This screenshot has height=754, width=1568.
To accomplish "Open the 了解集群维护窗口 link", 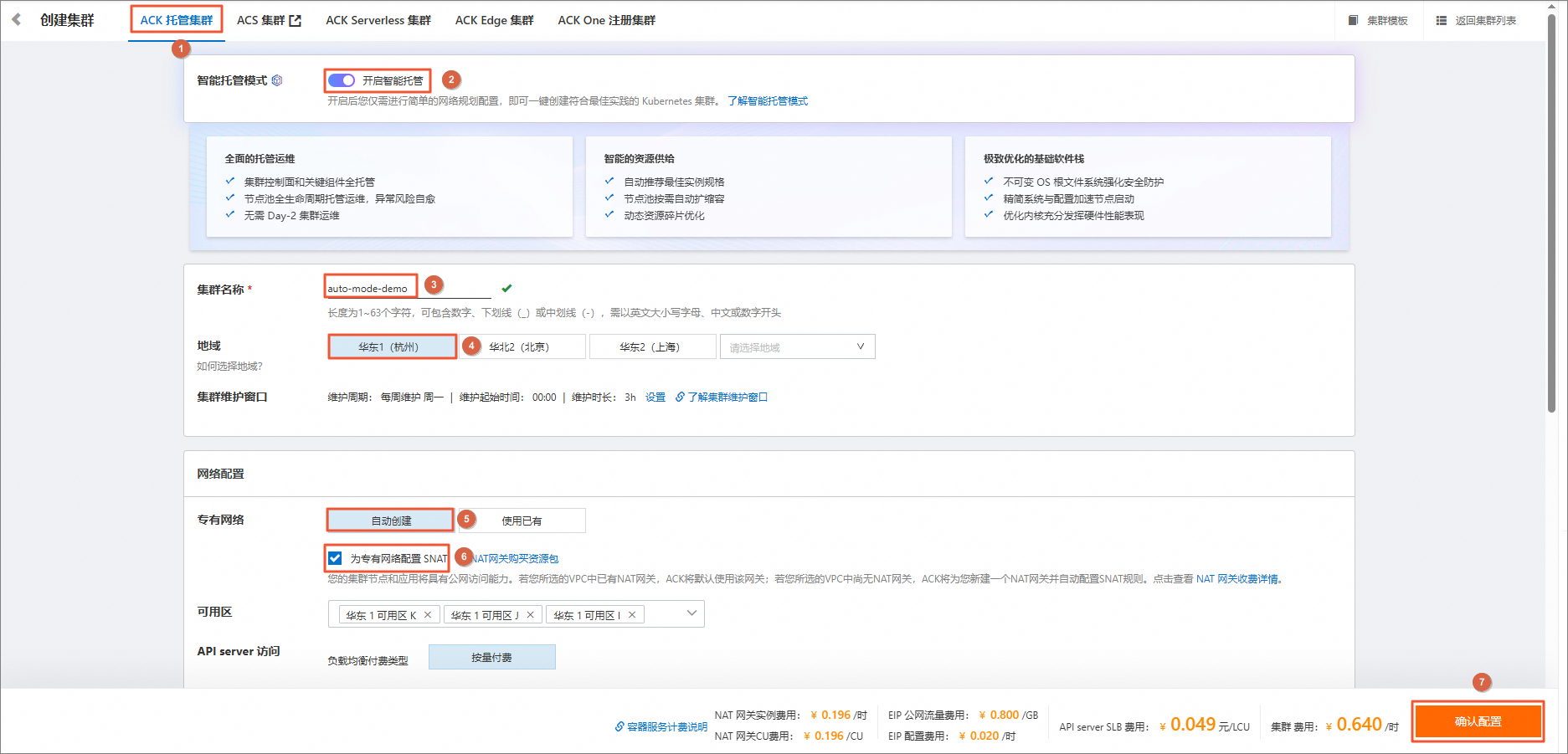I will (x=727, y=397).
